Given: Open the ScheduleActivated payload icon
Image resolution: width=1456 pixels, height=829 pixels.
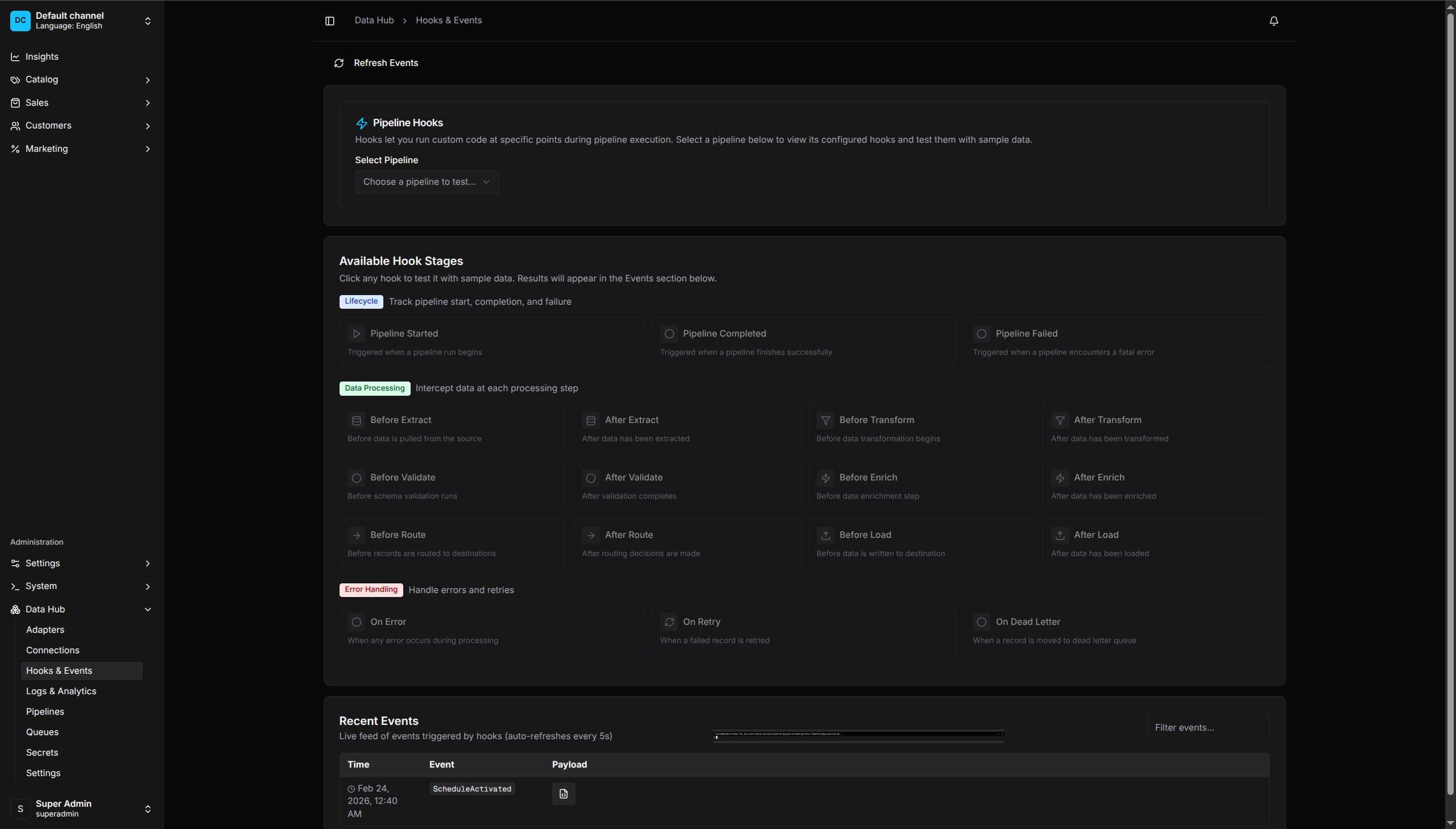Looking at the screenshot, I should click(563, 793).
